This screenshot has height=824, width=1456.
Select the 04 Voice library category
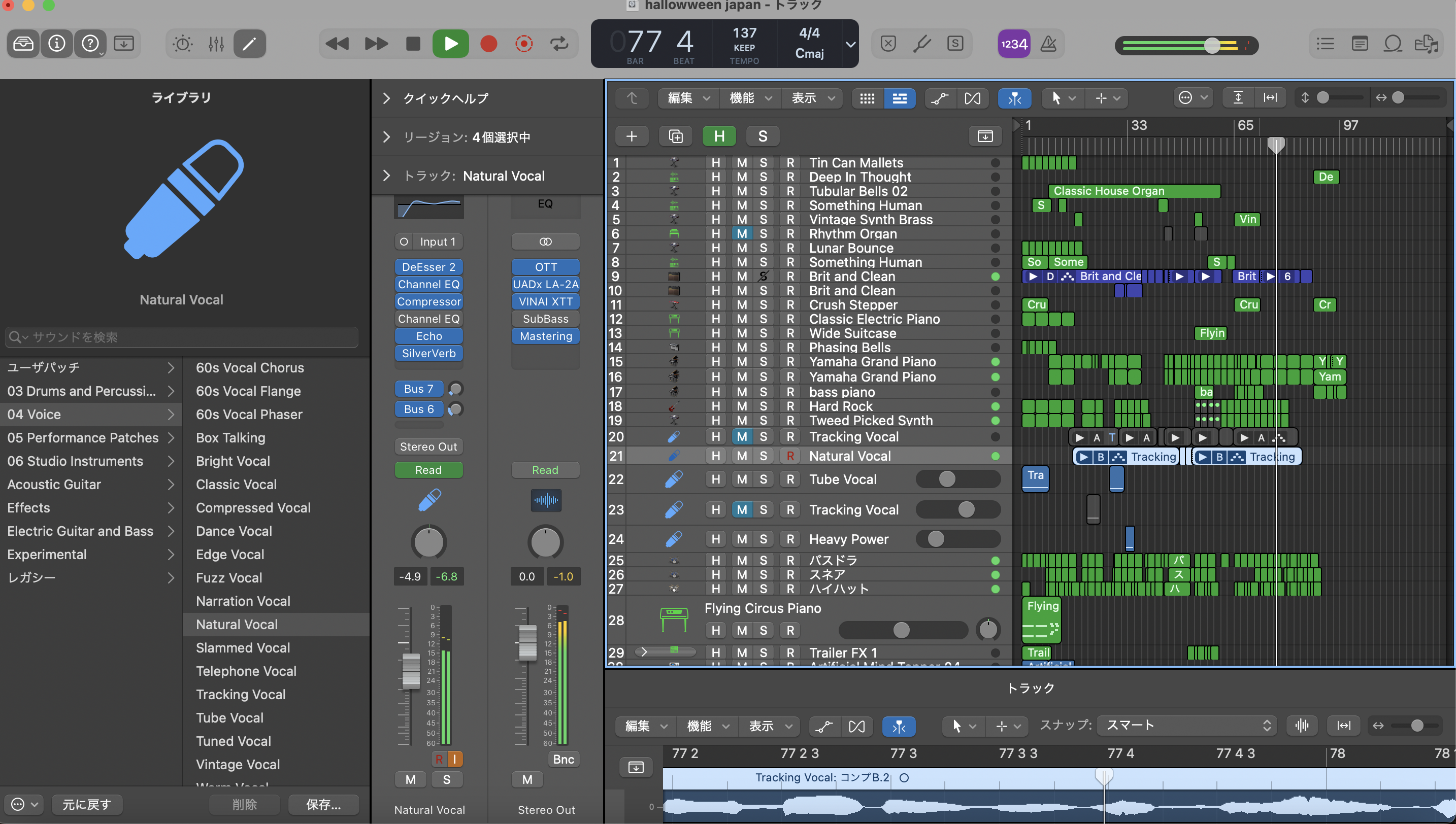point(91,414)
